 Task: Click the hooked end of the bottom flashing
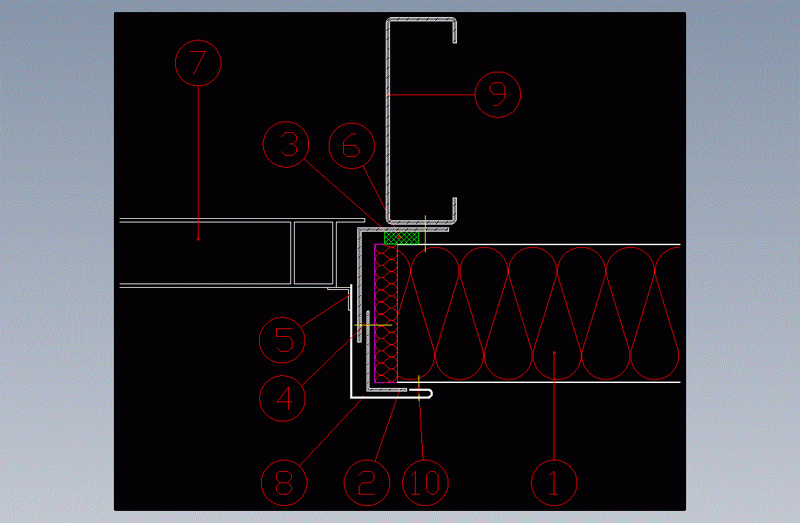(429, 395)
